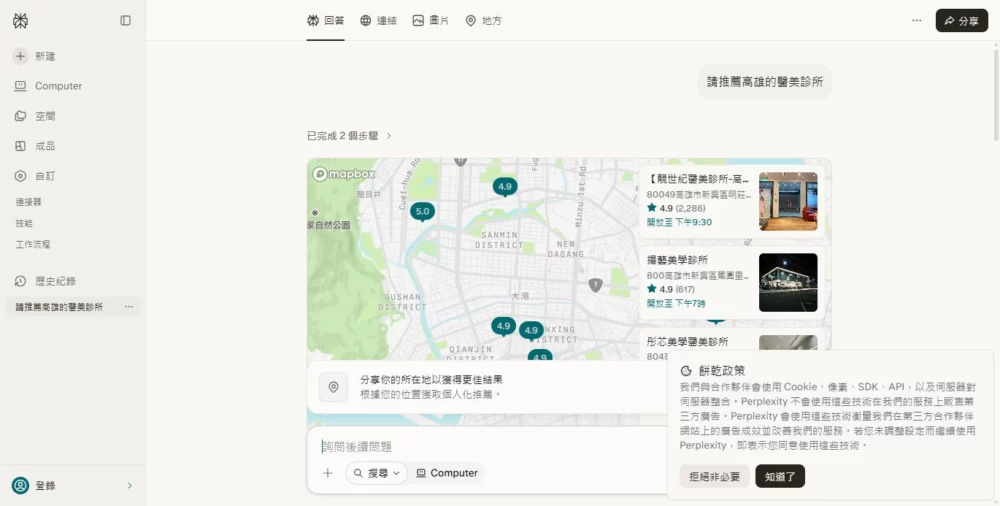Open 技能 in sidebar
This screenshot has width=1000, height=506.
[x=24, y=223]
